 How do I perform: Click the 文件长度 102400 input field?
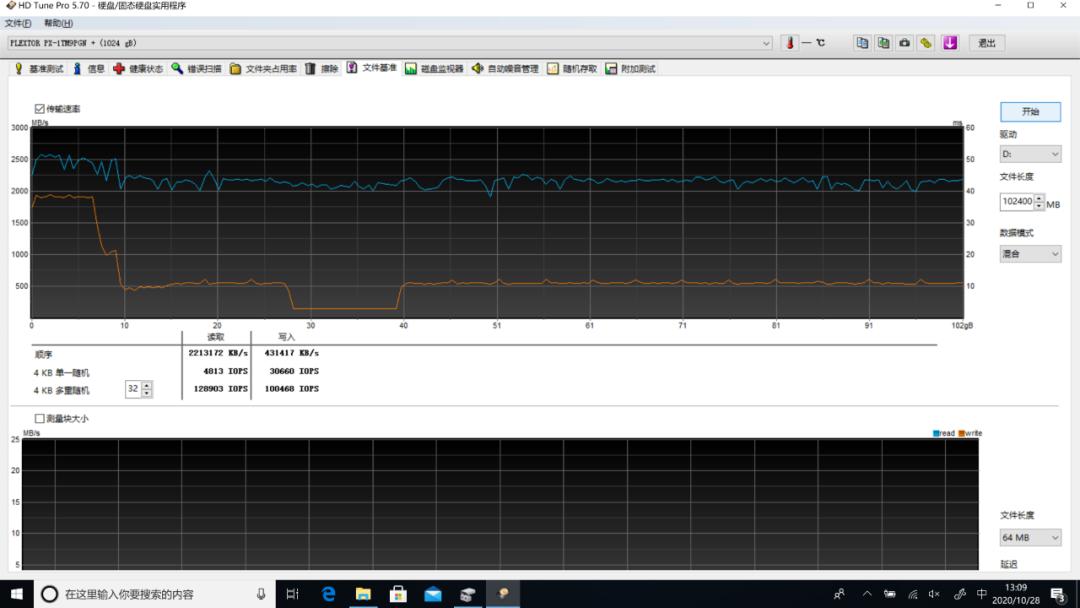click(1016, 201)
